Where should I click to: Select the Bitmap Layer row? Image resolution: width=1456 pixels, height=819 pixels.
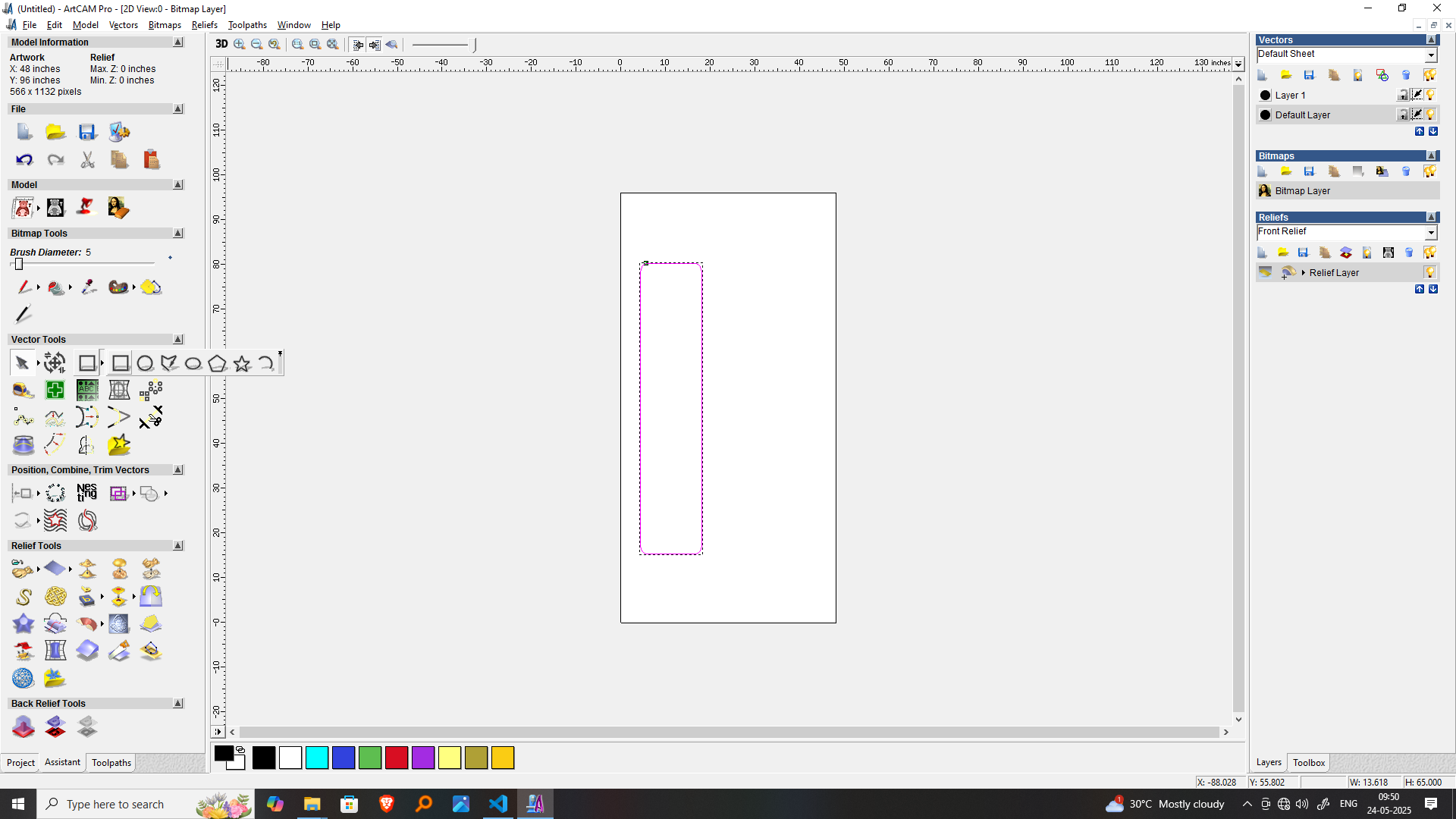tap(1348, 191)
